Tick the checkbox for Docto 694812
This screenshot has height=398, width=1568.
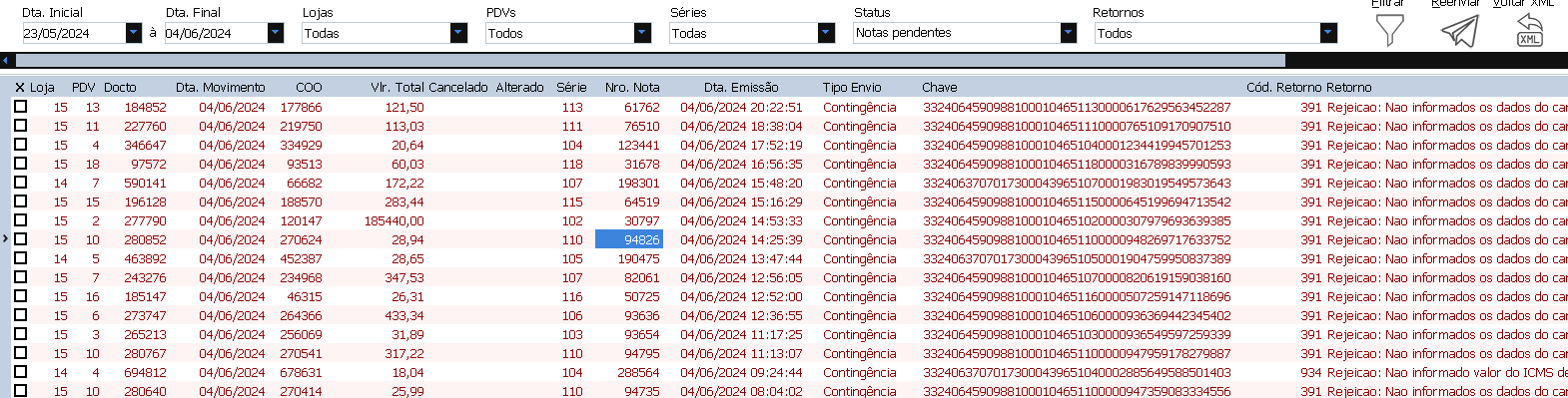20,372
